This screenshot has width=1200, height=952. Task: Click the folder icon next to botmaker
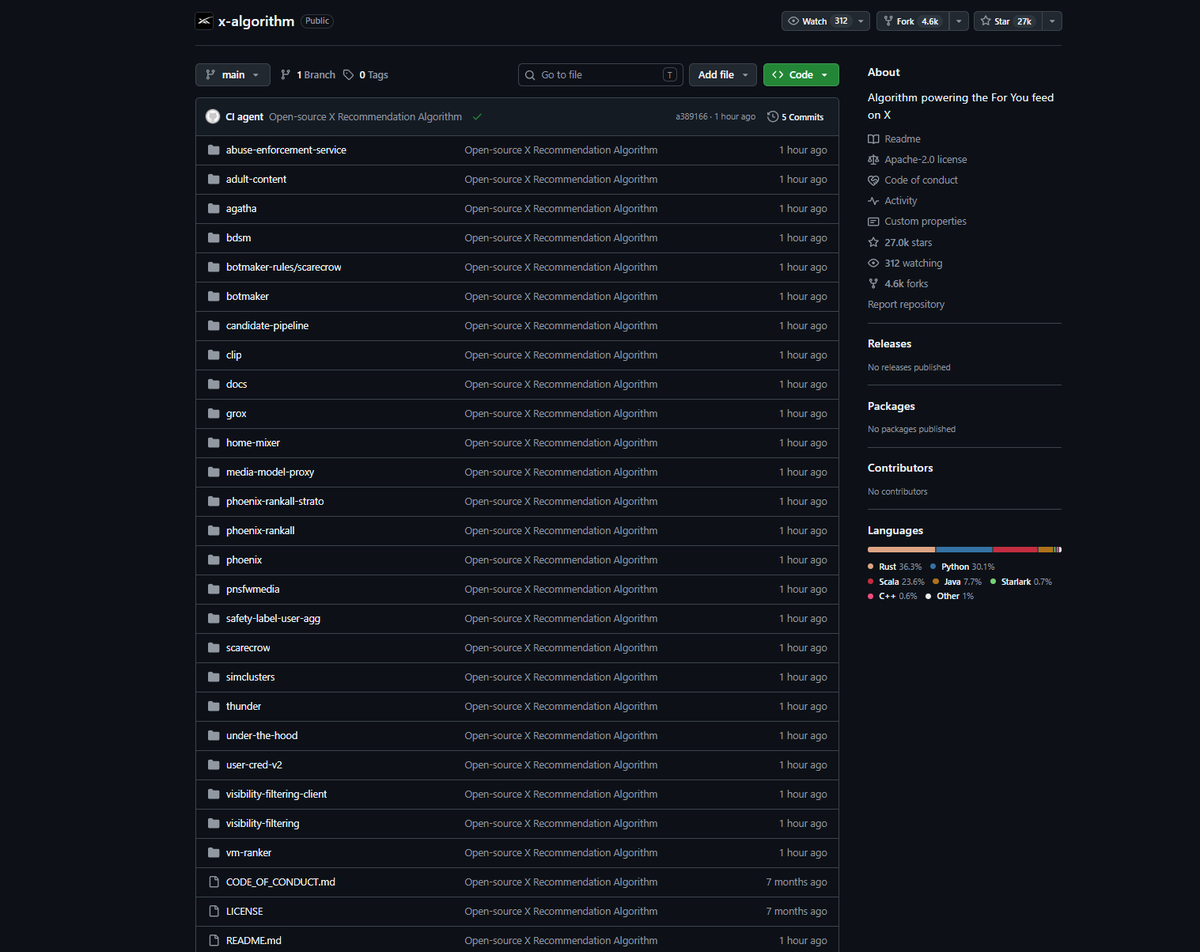[213, 297]
